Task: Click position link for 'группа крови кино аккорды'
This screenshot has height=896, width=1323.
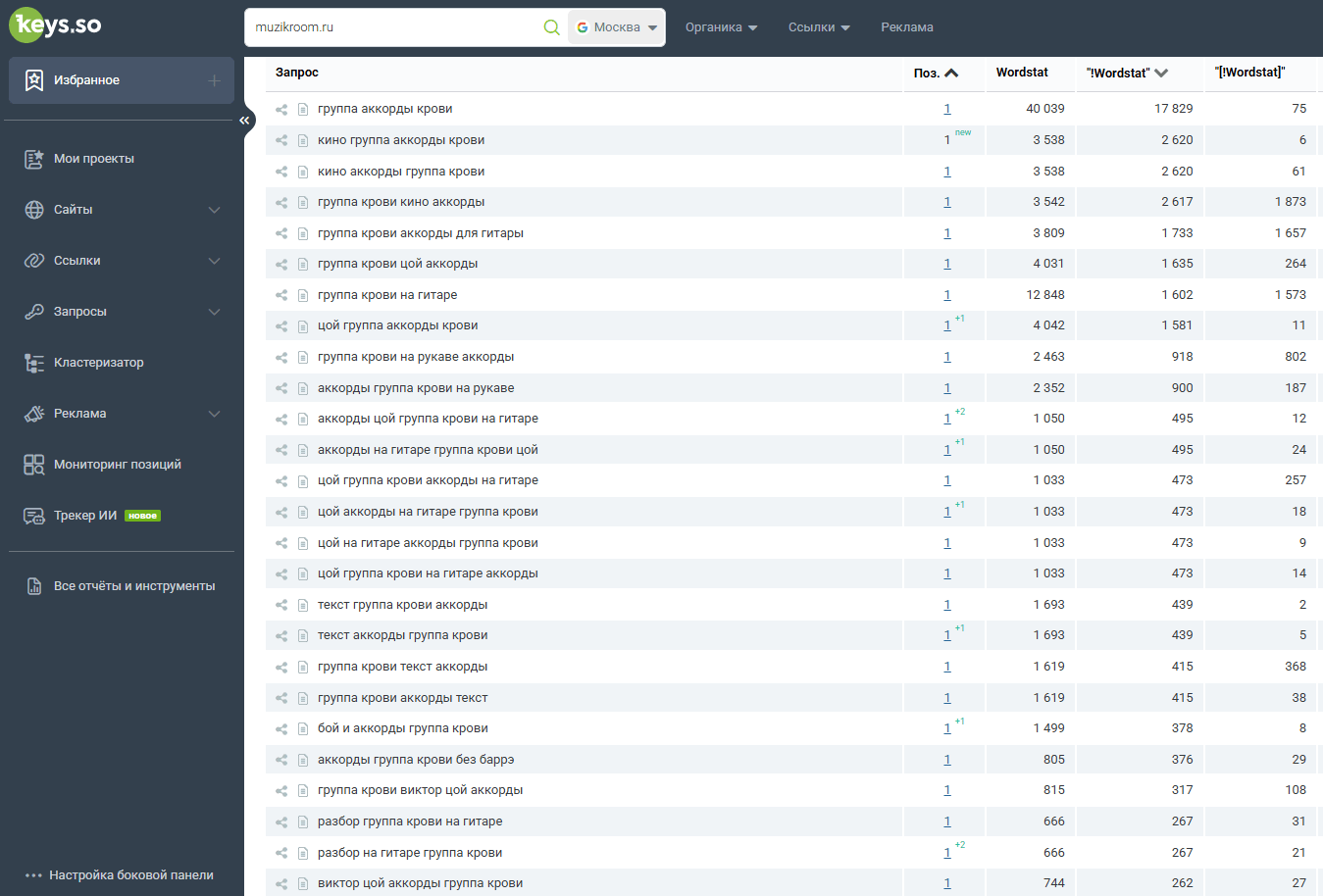Action: 947,202
